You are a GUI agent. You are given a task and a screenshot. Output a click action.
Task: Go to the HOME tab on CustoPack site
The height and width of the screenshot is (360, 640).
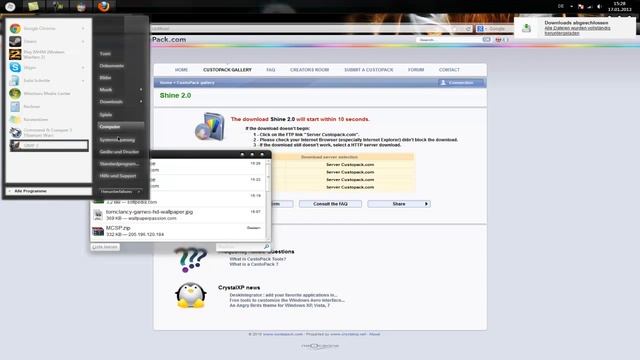pyautogui.click(x=181, y=70)
